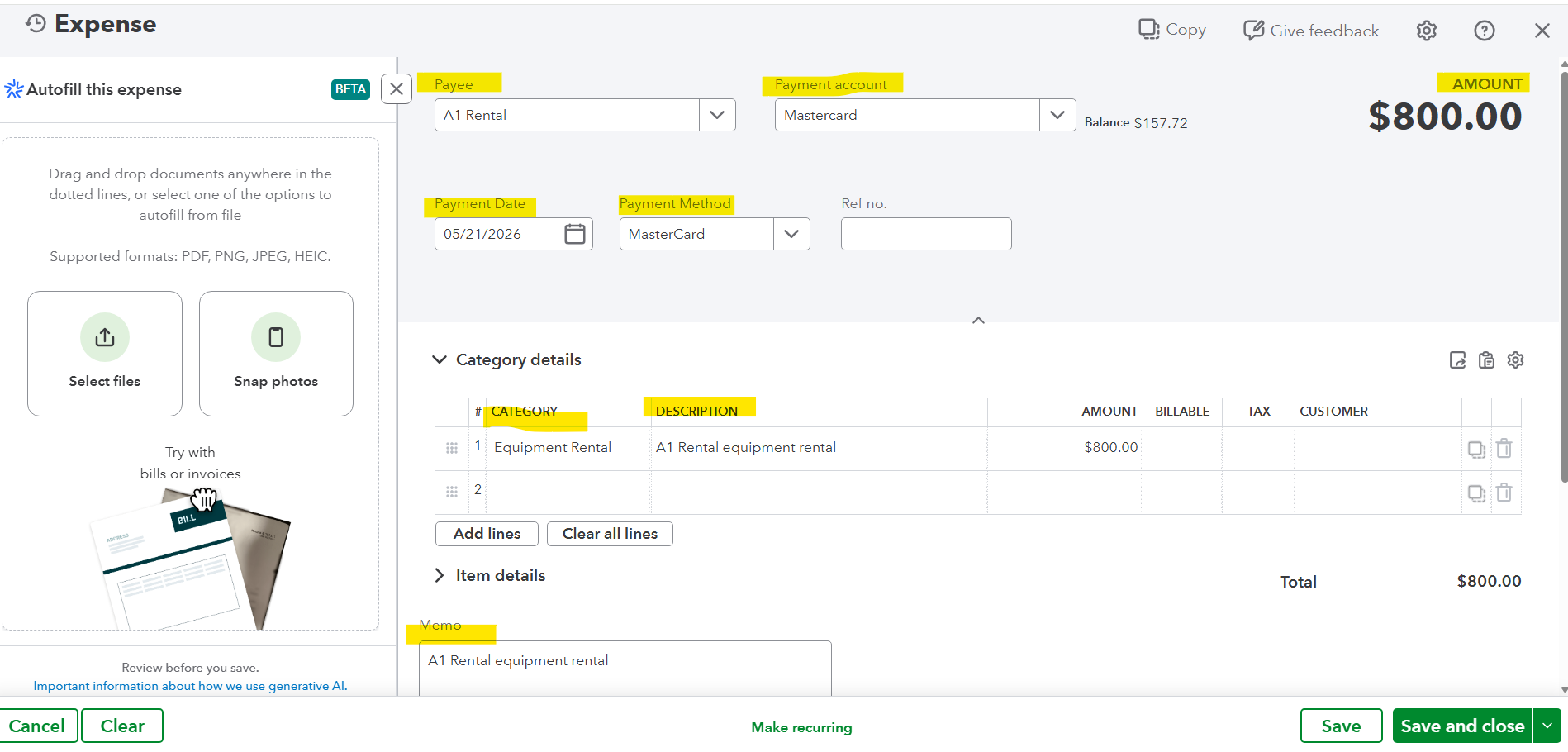1568x752 pixels.
Task: Click the $800.00 amount cell in line 1
Action: [1064, 448]
